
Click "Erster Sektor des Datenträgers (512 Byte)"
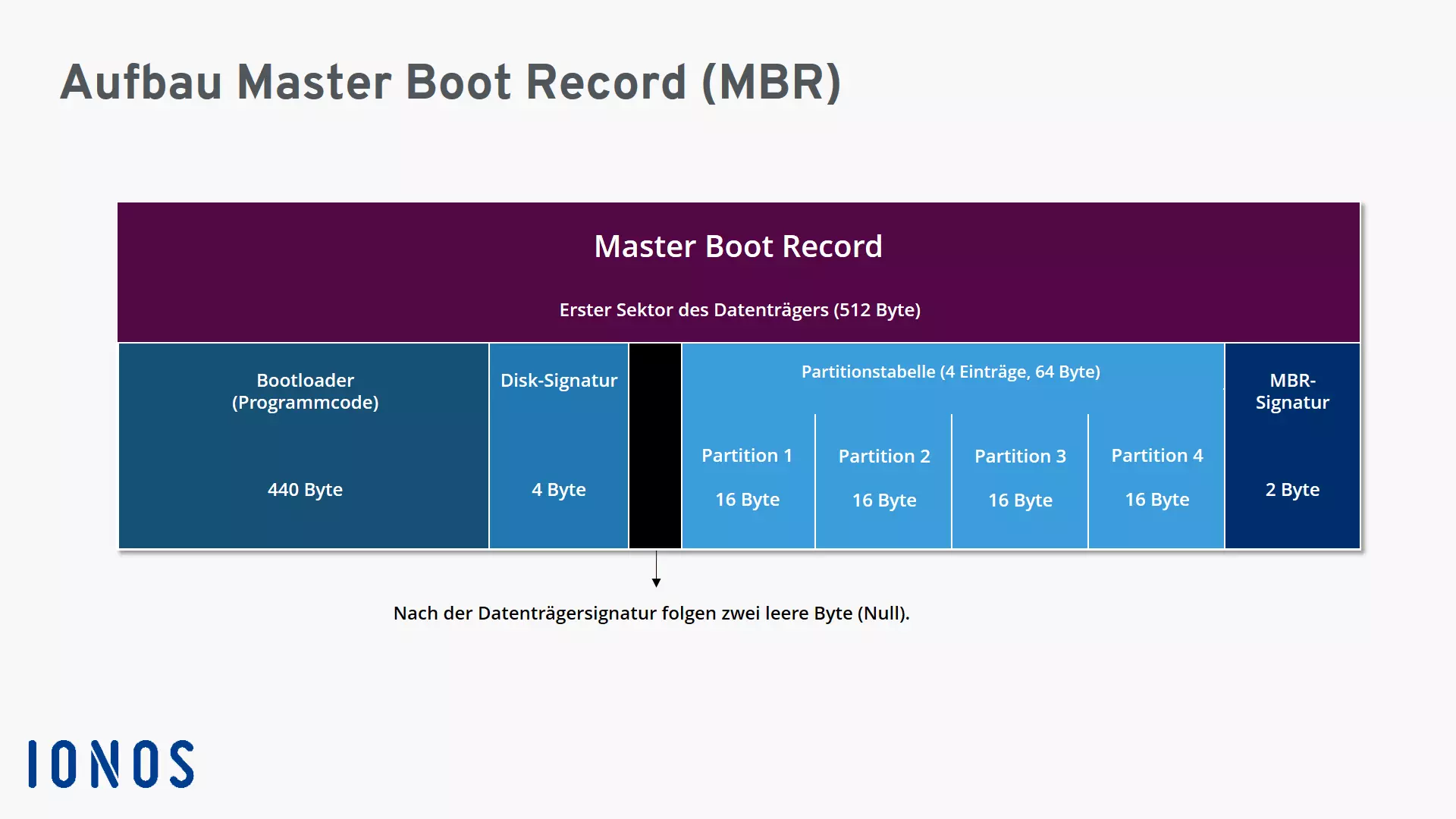coord(739,309)
